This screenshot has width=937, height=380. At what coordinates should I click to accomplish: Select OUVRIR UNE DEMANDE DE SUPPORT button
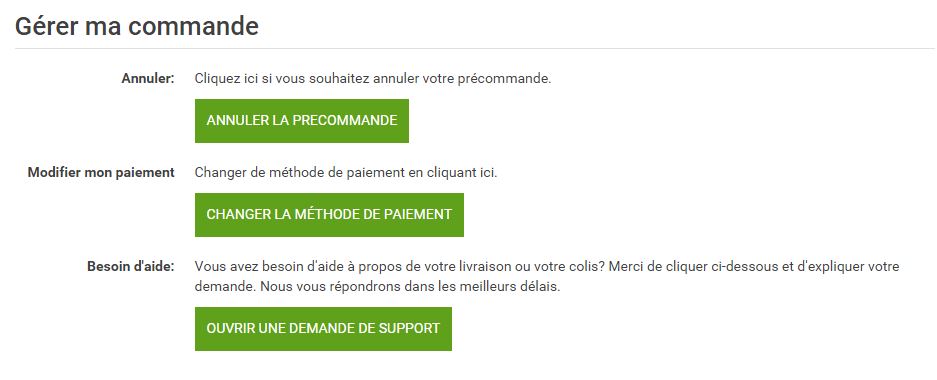323,329
